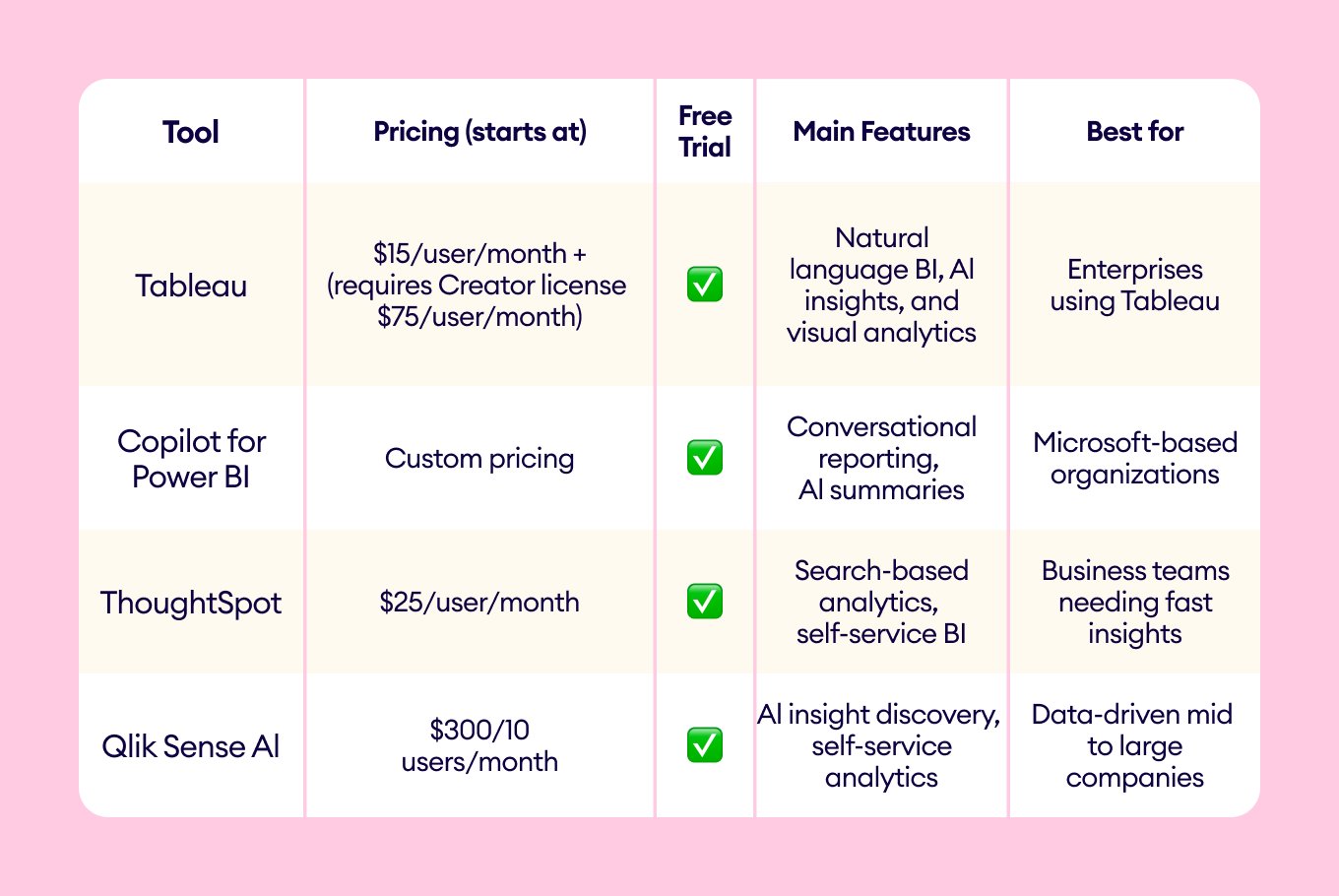This screenshot has height=896, width=1339.
Task: Click the Copilot for Power BI free trial checkmark
Action: click(705, 458)
